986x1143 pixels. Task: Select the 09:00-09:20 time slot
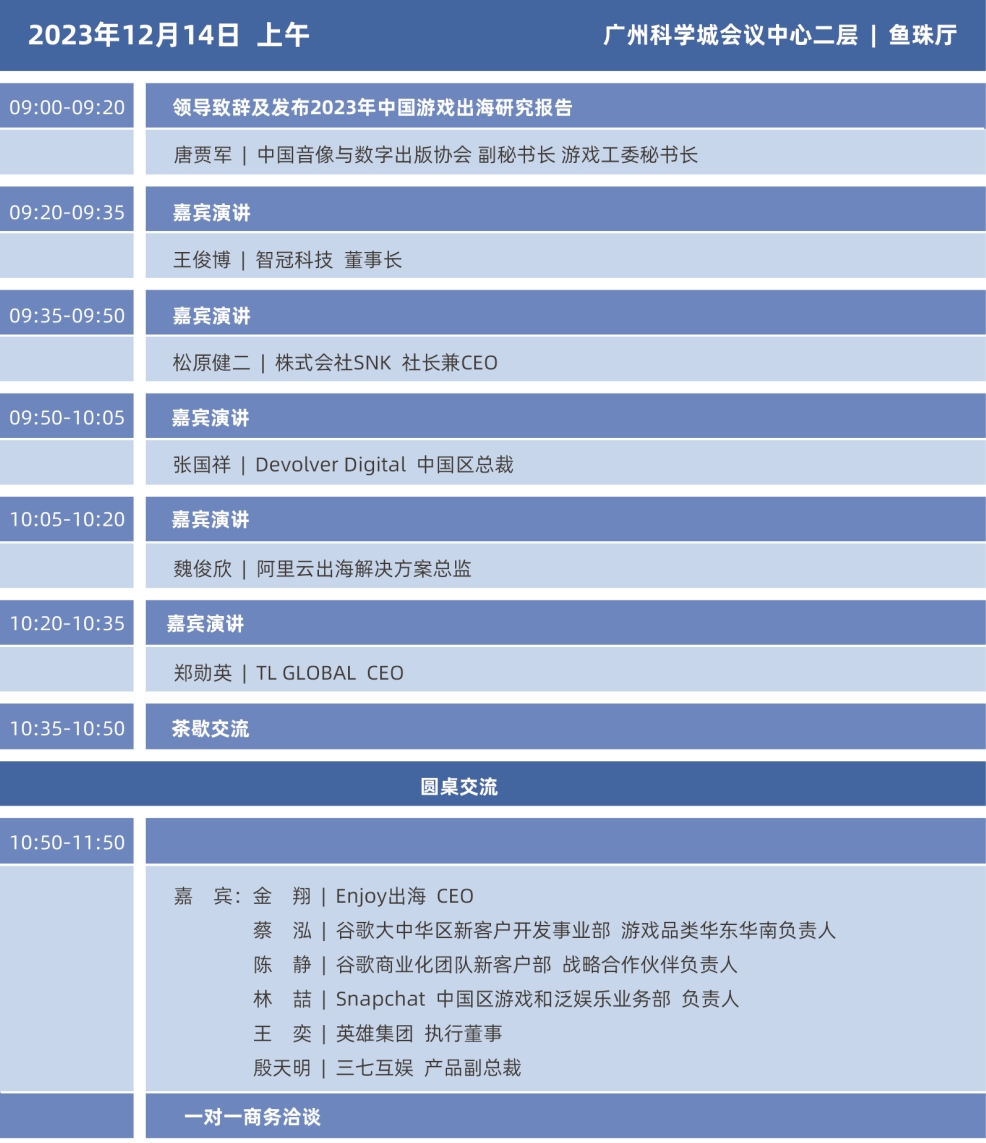pyautogui.click(x=67, y=107)
